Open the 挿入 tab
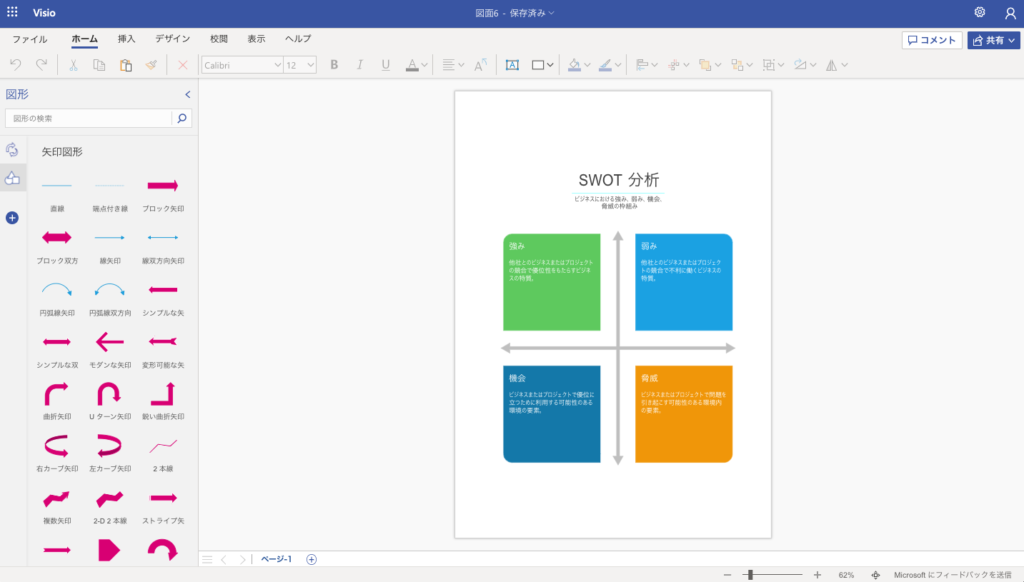The height and width of the screenshot is (582, 1024). coord(126,39)
